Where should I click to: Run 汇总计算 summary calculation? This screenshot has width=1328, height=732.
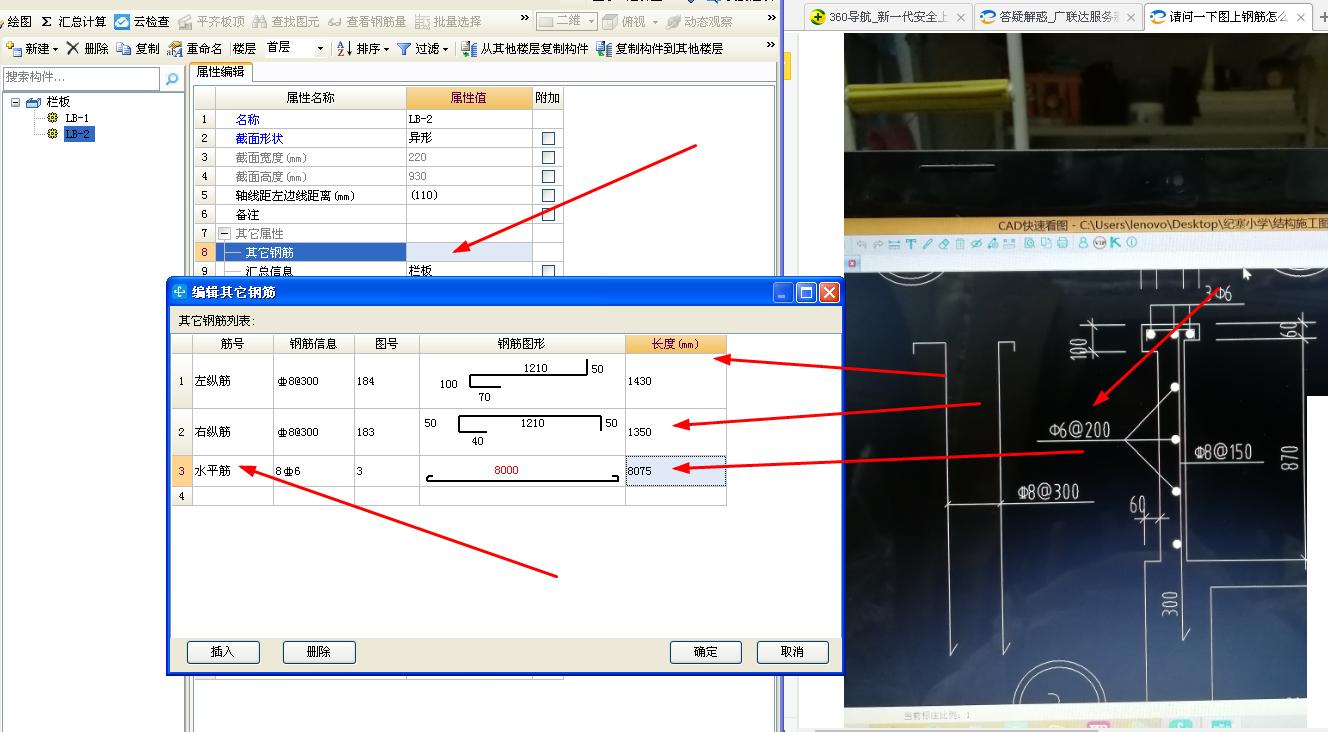click(x=74, y=21)
